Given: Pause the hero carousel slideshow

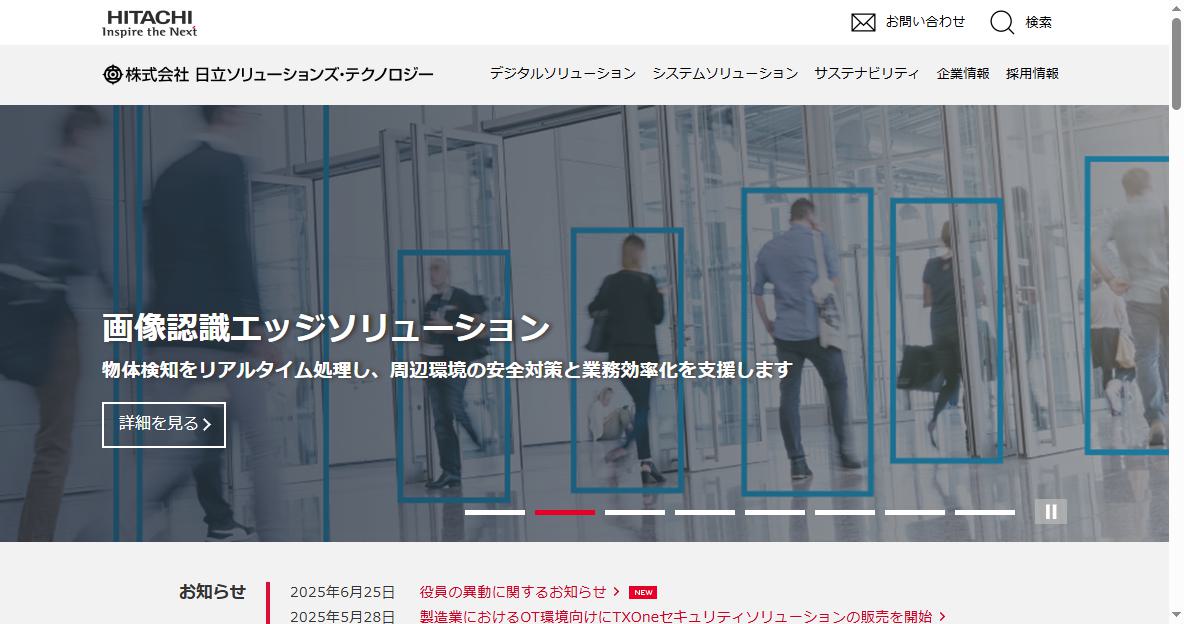Looking at the screenshot, I should point(1050,511).
